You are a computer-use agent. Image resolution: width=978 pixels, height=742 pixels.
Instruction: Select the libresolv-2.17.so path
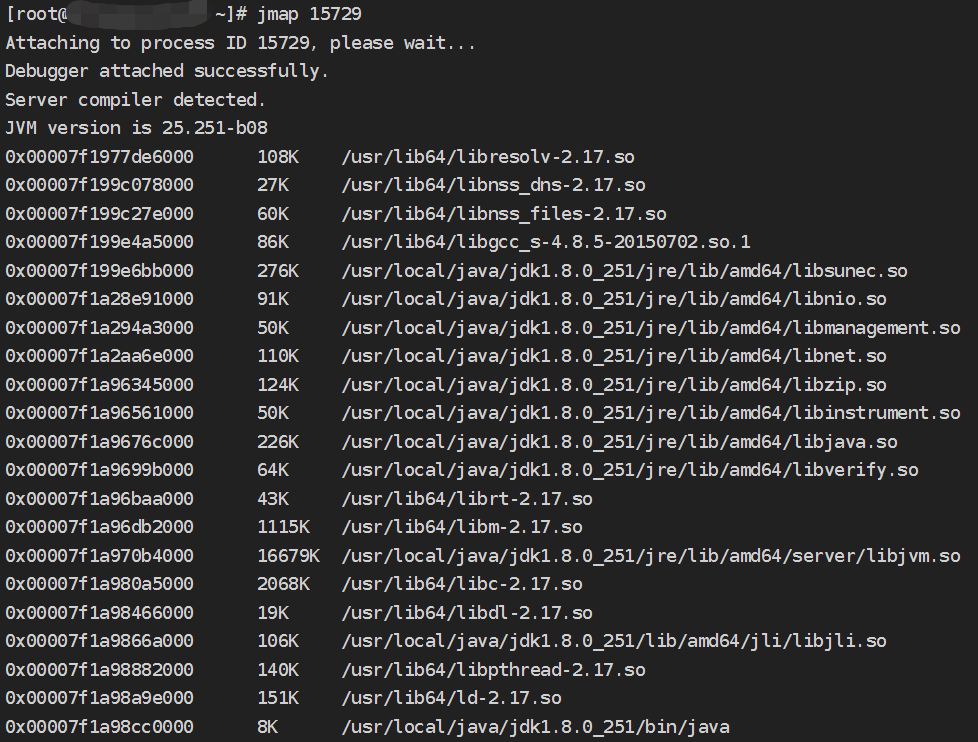coord(488,157)
